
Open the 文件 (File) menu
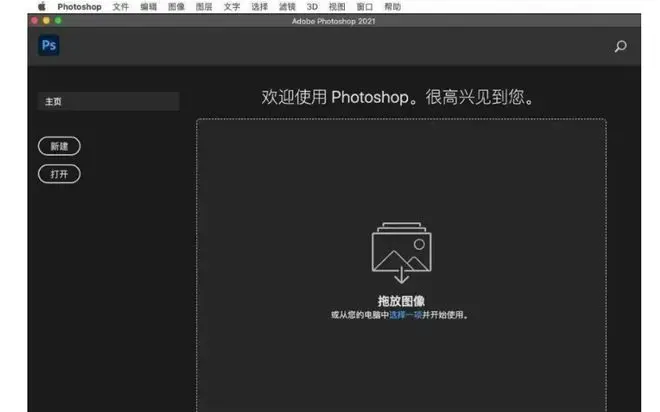(120, 7)
